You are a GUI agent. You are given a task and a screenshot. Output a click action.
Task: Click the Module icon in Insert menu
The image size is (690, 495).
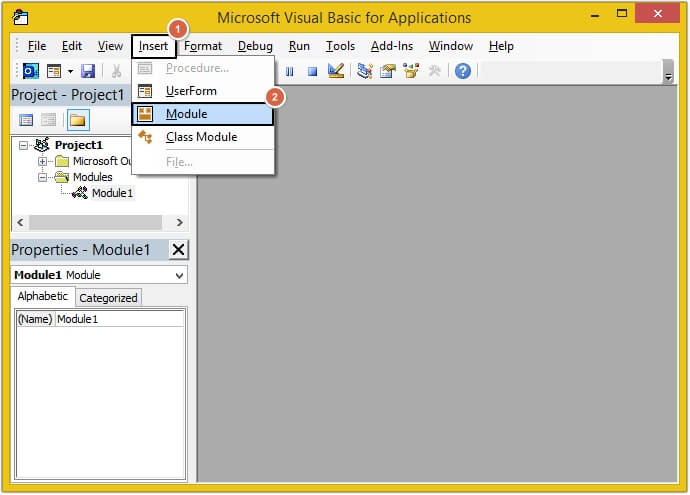pyautogui.click(x=145, y=114)
